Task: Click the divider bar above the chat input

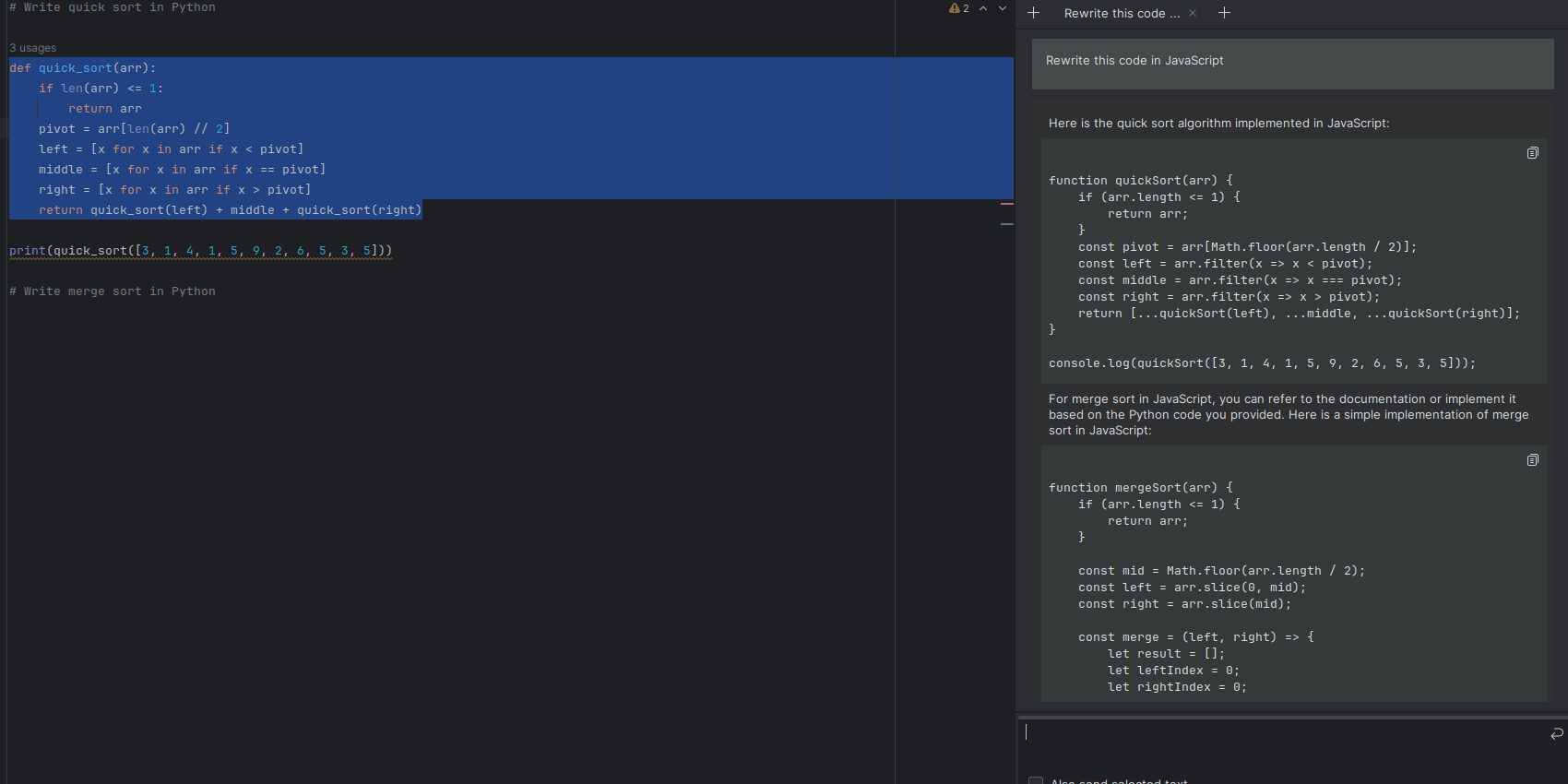Action: click(x=1291, y=715)
